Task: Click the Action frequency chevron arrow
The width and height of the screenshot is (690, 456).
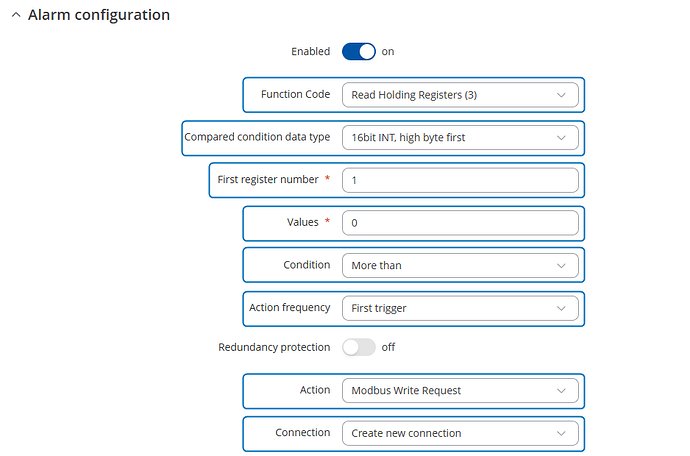Action: click(x=561, y=308)
